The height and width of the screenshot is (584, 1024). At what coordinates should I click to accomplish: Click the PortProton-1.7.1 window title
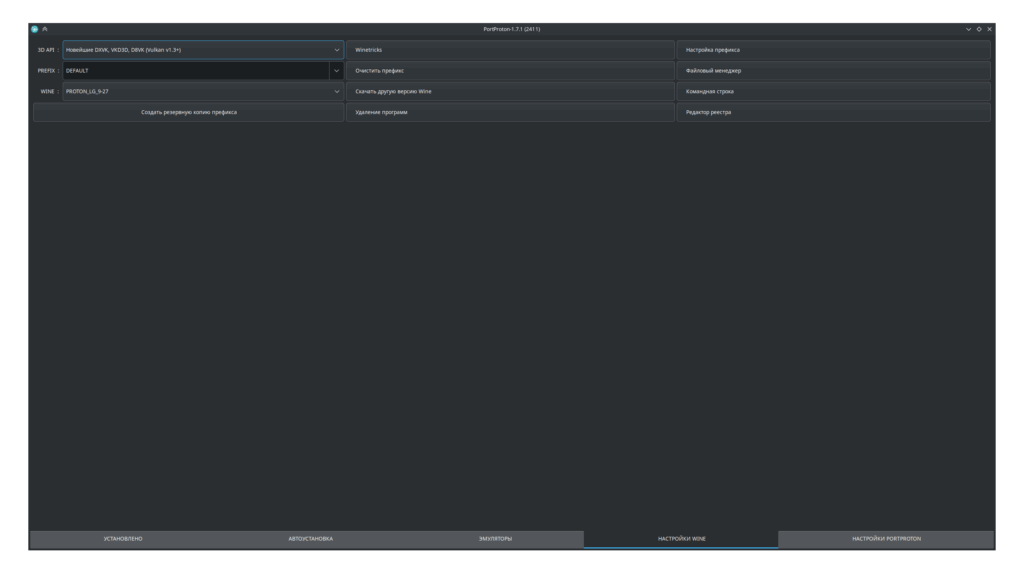(511, 29)
